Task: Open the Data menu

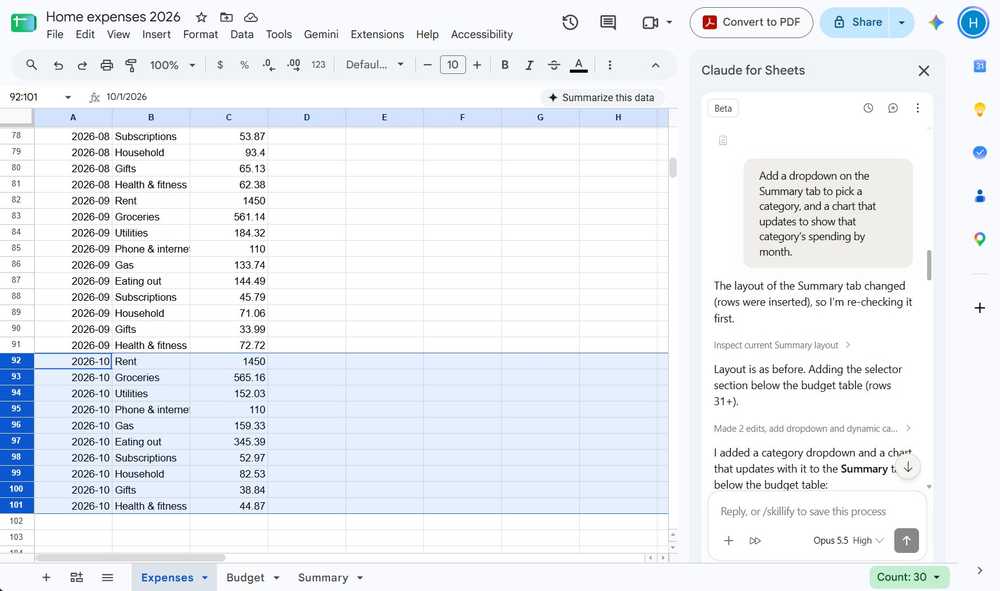Action: 242,34
